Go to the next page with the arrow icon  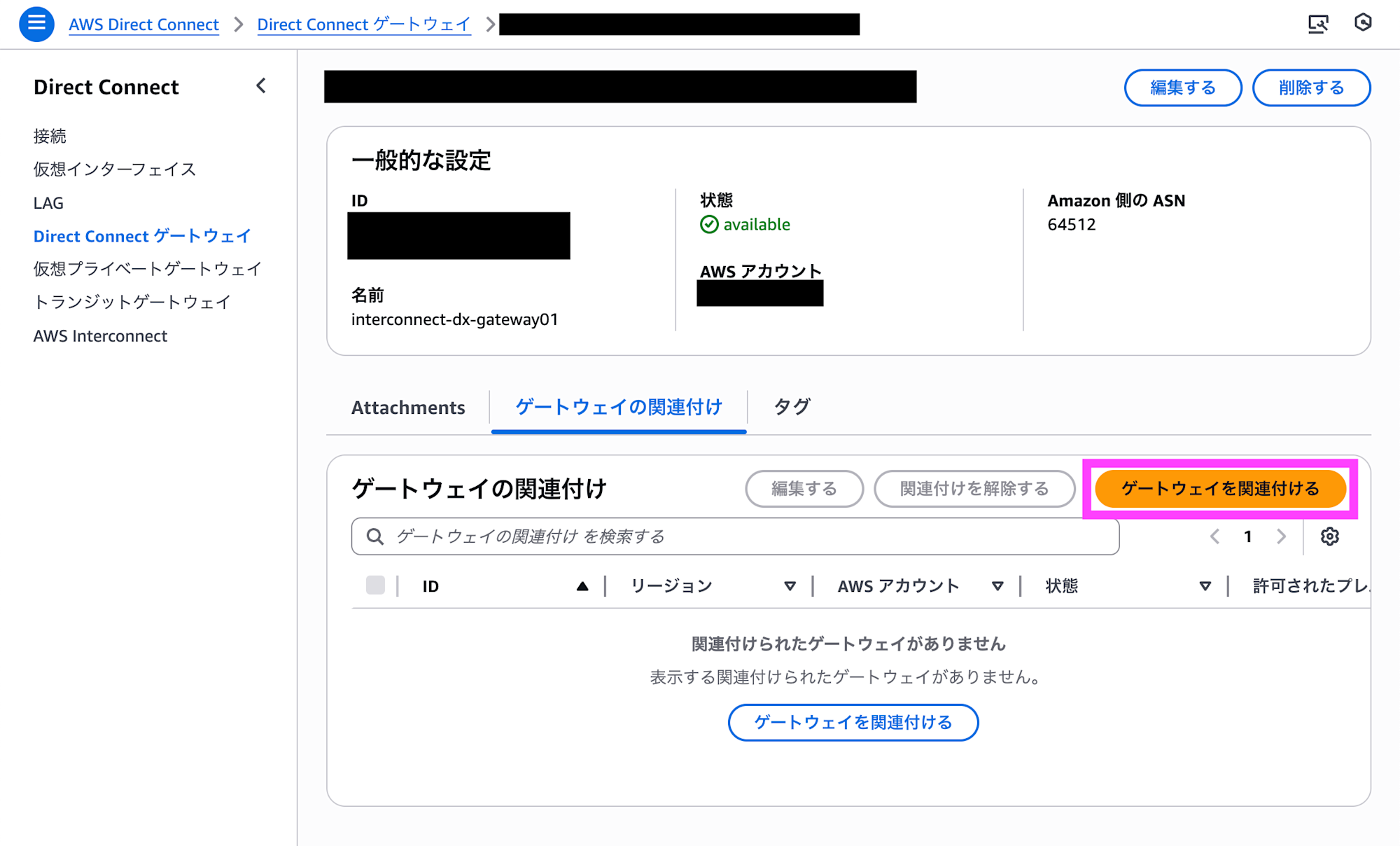tap(1282, 536)
